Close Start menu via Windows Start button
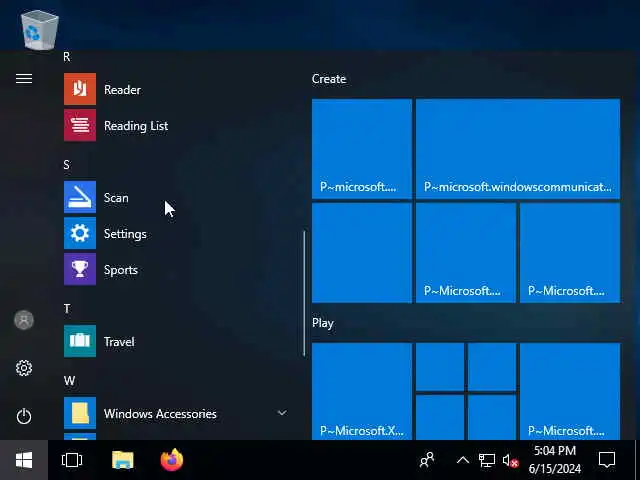The image size is (640, 480). tap(24, 460)
